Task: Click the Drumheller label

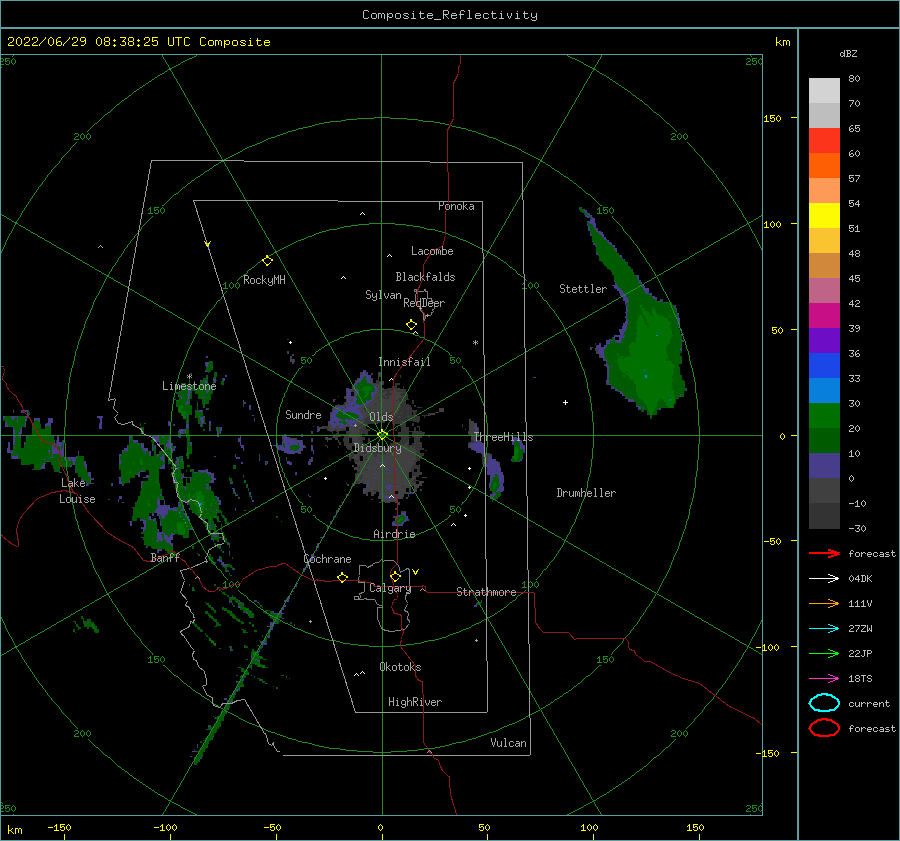Action: (586, 493)
